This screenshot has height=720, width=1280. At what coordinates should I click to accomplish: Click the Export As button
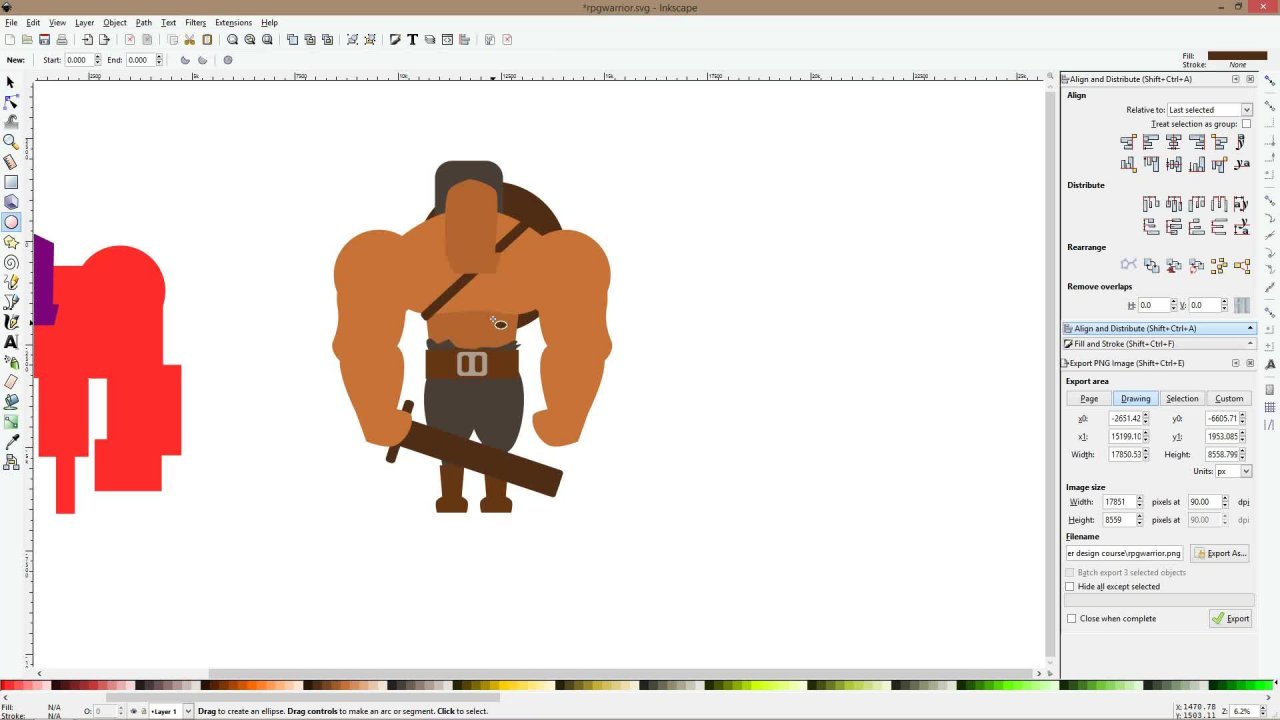[x=1220, y=553]
